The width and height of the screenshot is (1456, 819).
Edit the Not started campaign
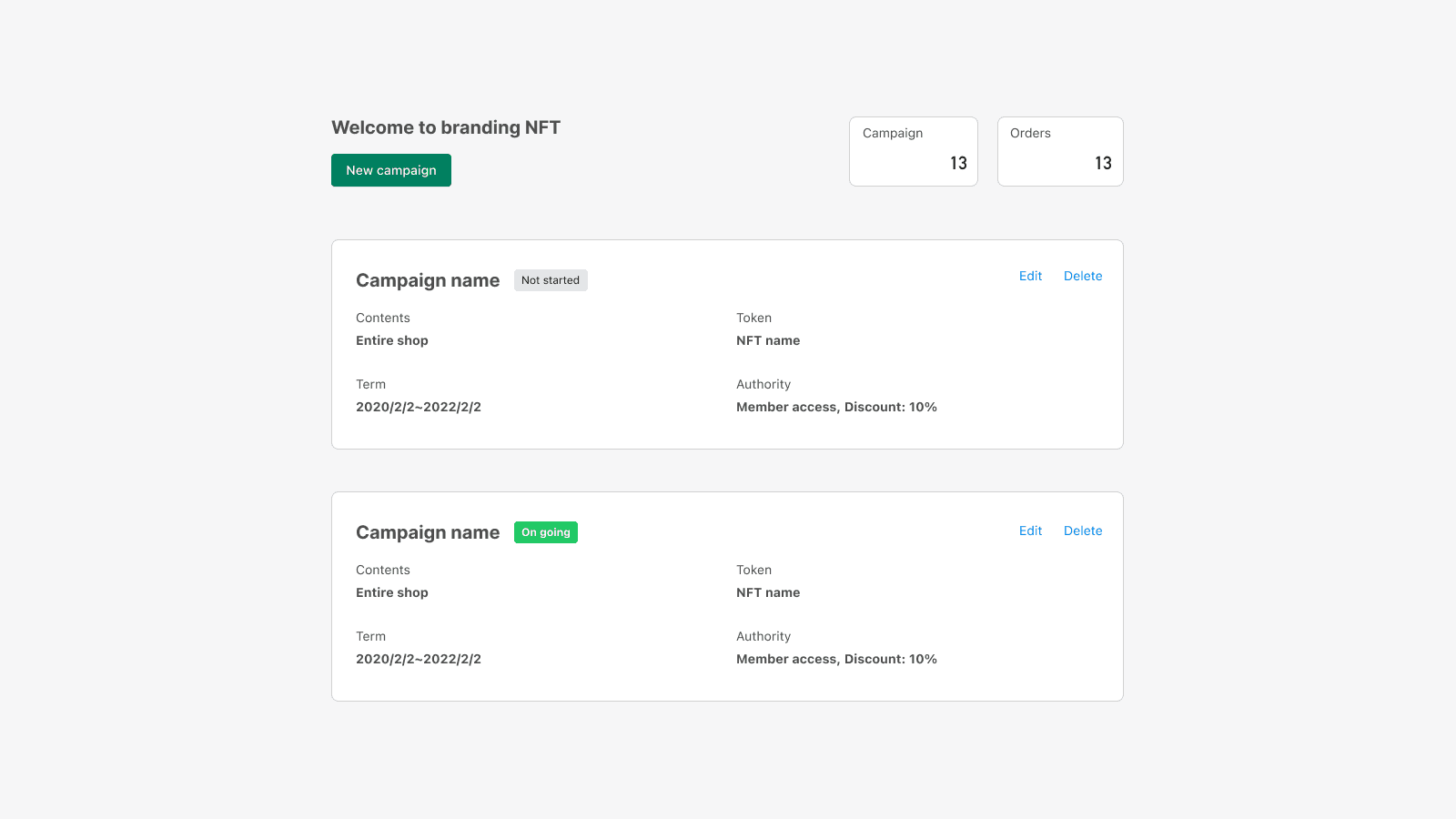click(1030, 276)
